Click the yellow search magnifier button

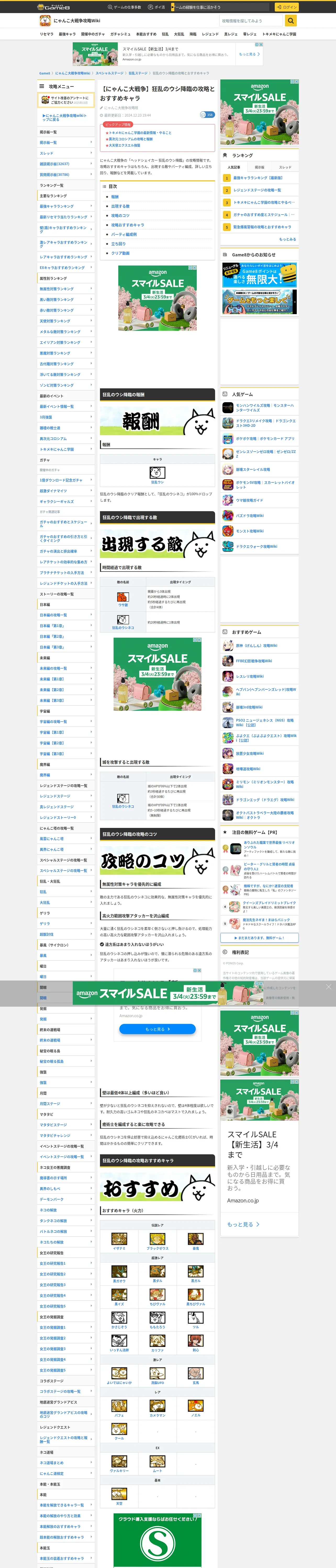(x=291, y=21)
